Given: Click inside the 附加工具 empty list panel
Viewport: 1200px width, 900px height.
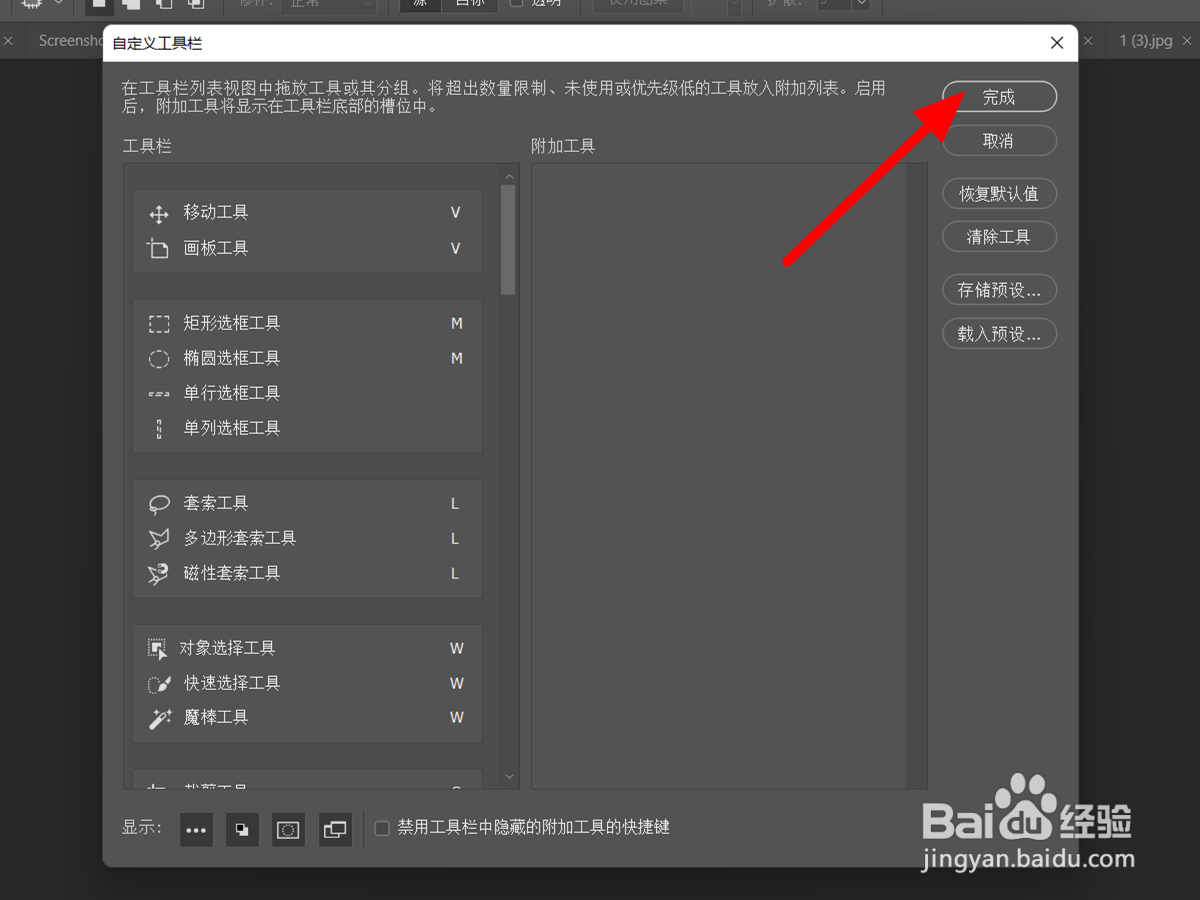Looking at the screenshot, I should [x=719, y=476].
